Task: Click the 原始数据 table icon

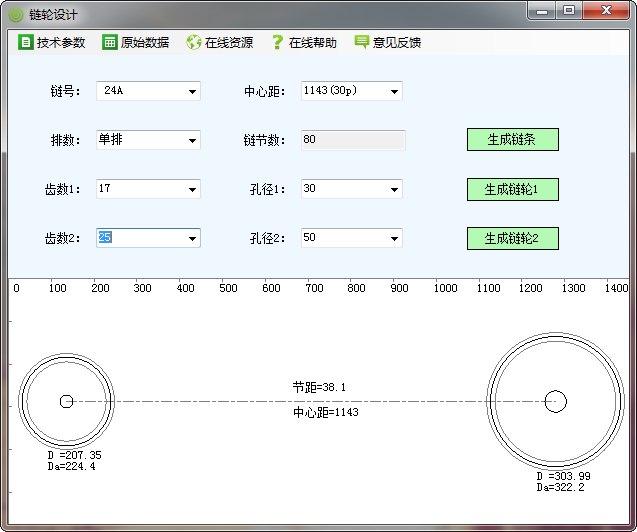Action: coord(109,42)
